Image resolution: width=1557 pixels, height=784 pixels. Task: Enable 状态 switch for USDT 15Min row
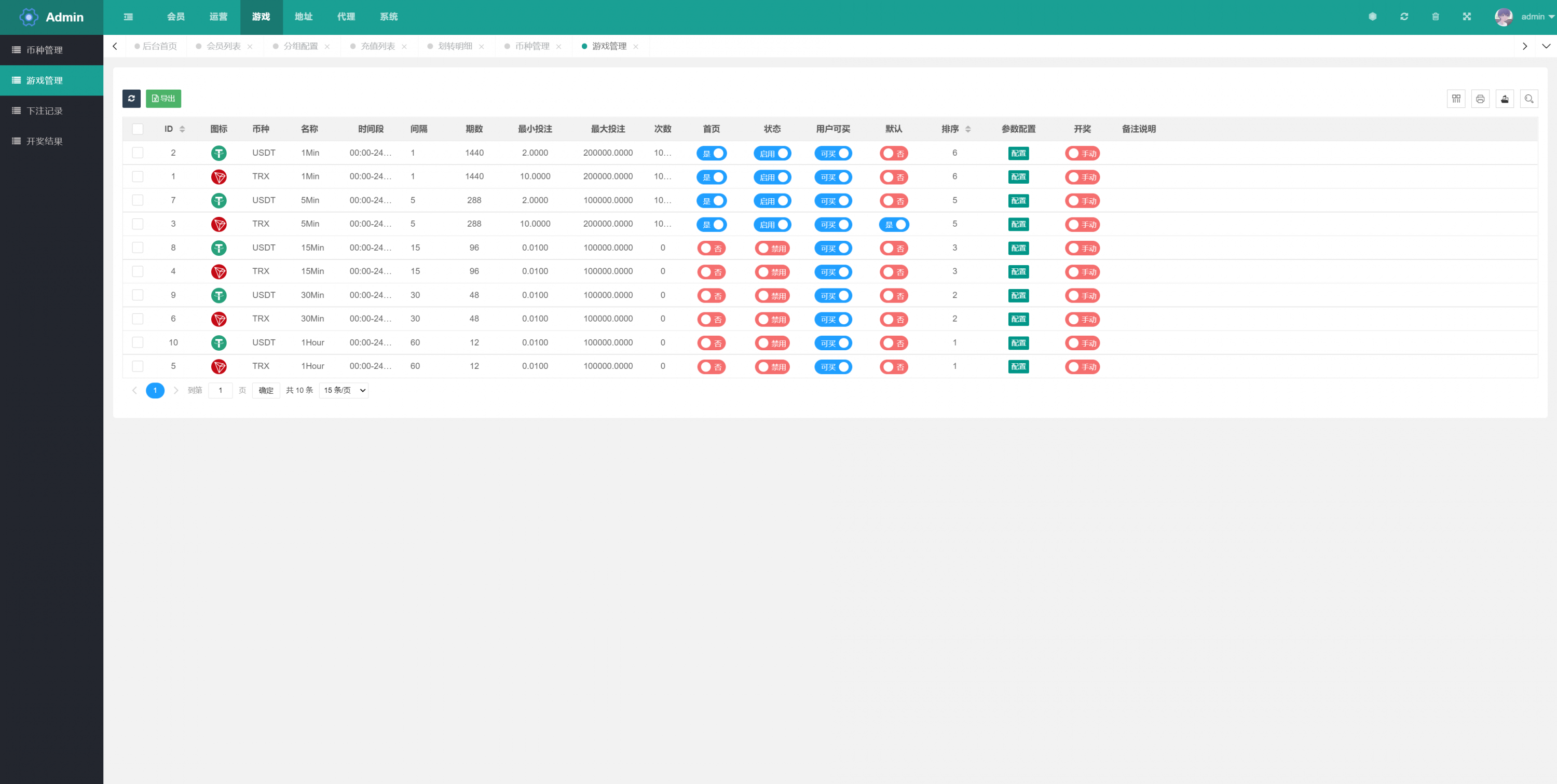pyautogui.click(x=772, y=249)
